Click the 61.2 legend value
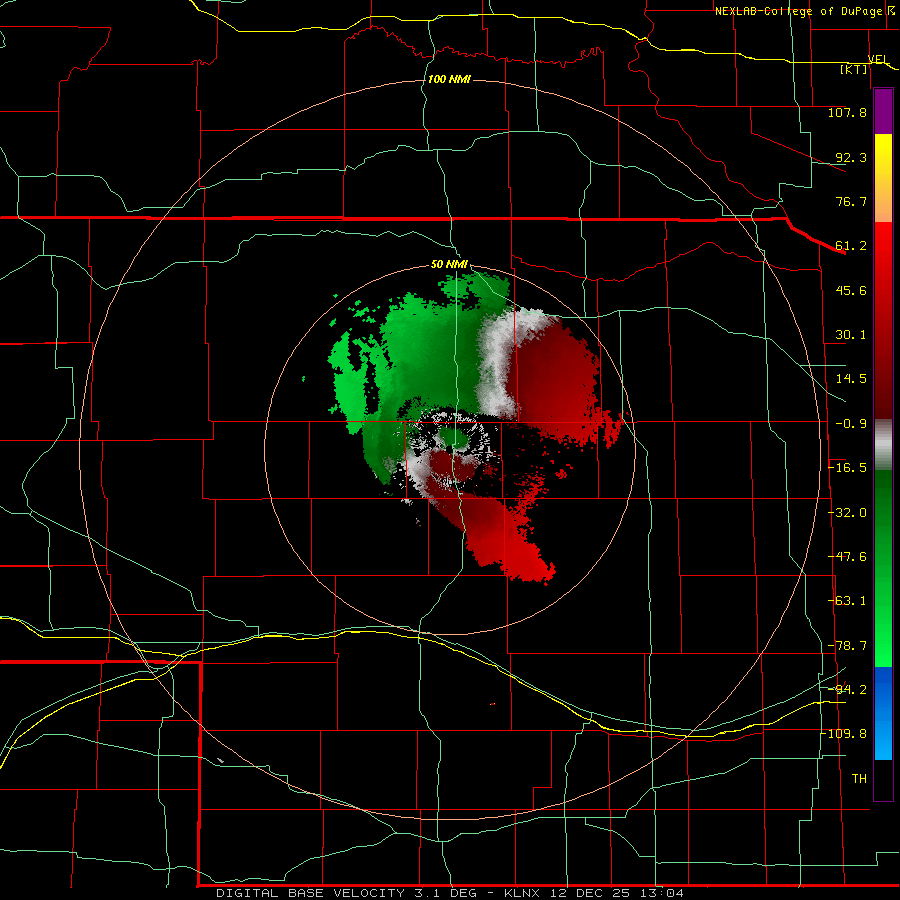 851,246
